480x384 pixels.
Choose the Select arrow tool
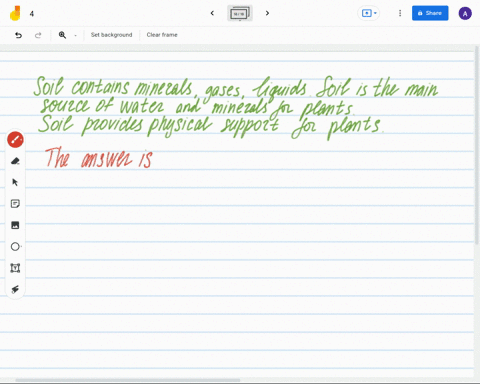15,182
